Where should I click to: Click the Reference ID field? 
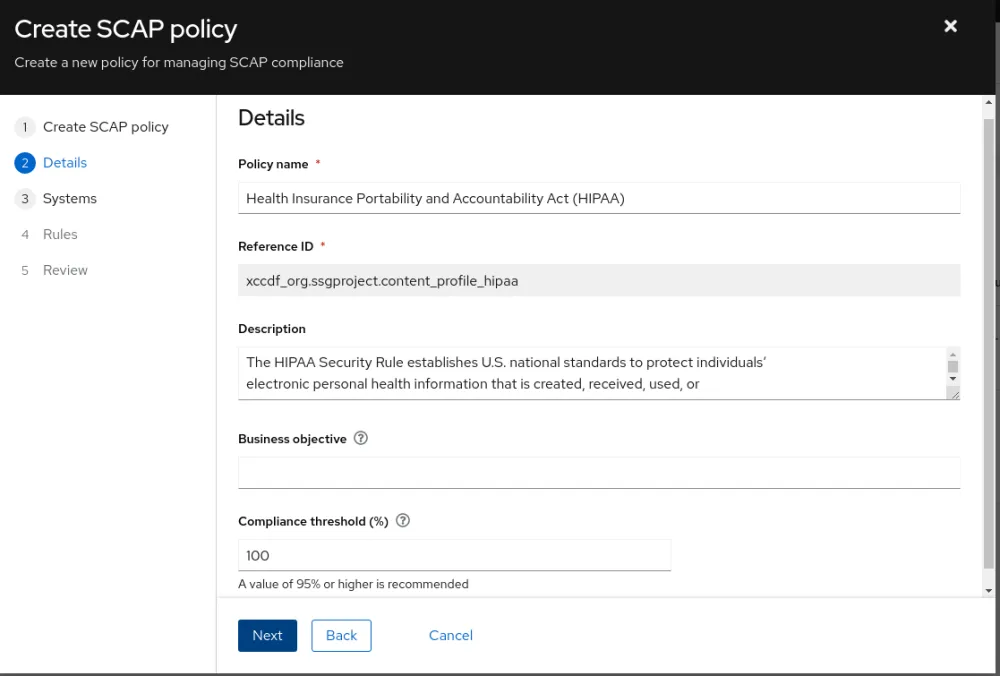click(598, 281)
